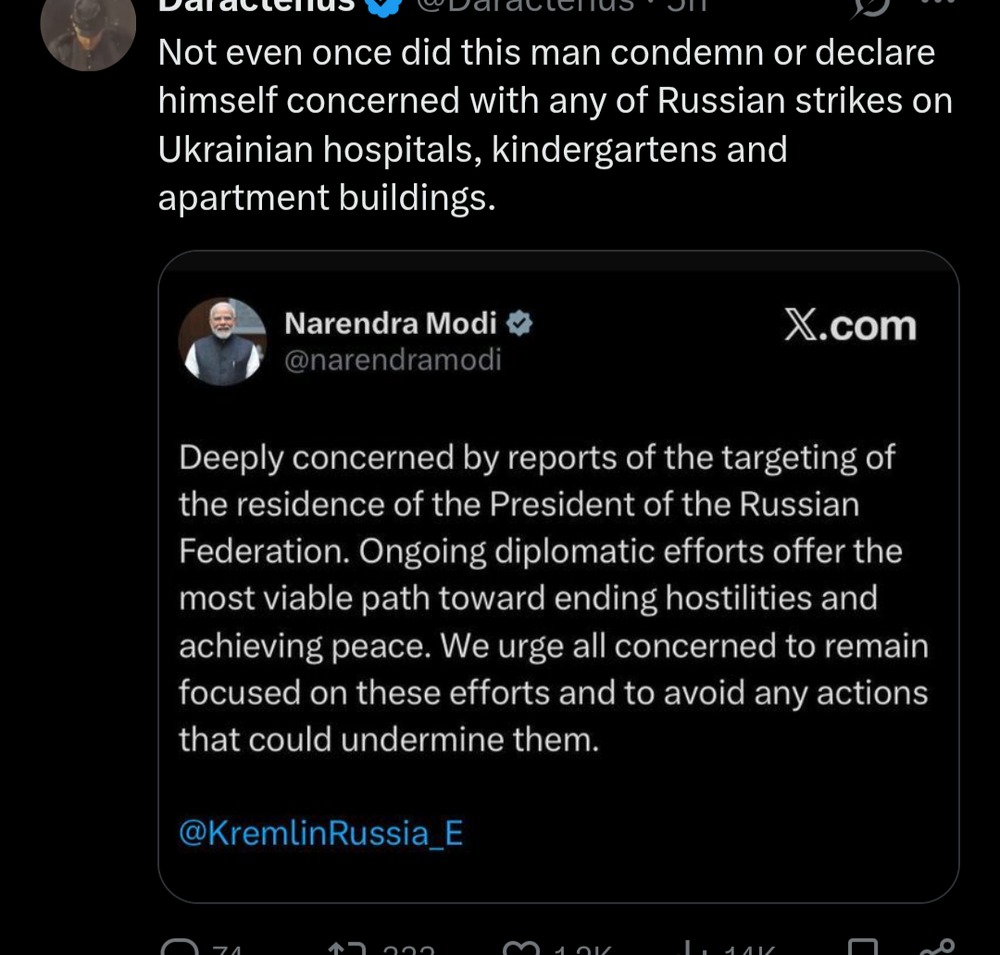Bookmark this tweet
Screen dimensions: 1000x955
coord(862,948)
